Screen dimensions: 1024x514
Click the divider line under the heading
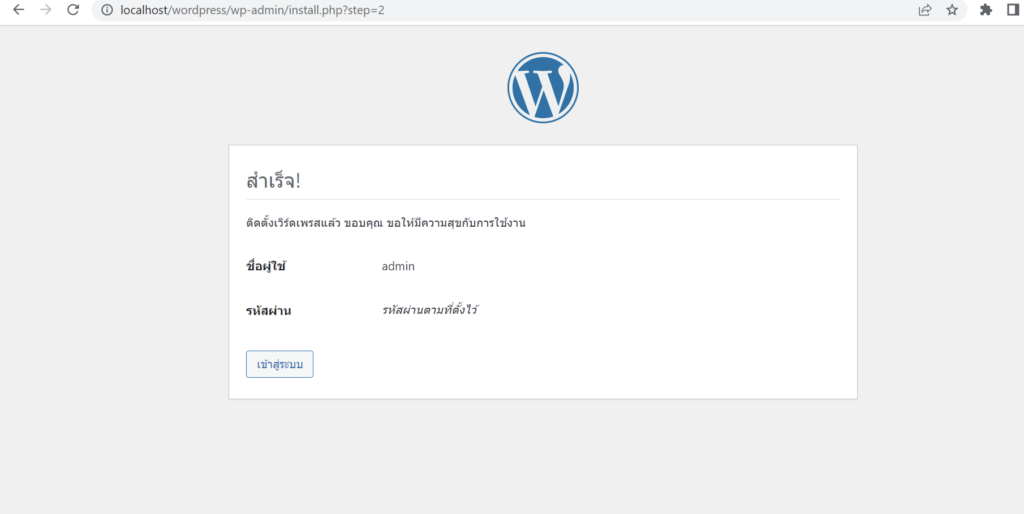[x=543, y=199]
